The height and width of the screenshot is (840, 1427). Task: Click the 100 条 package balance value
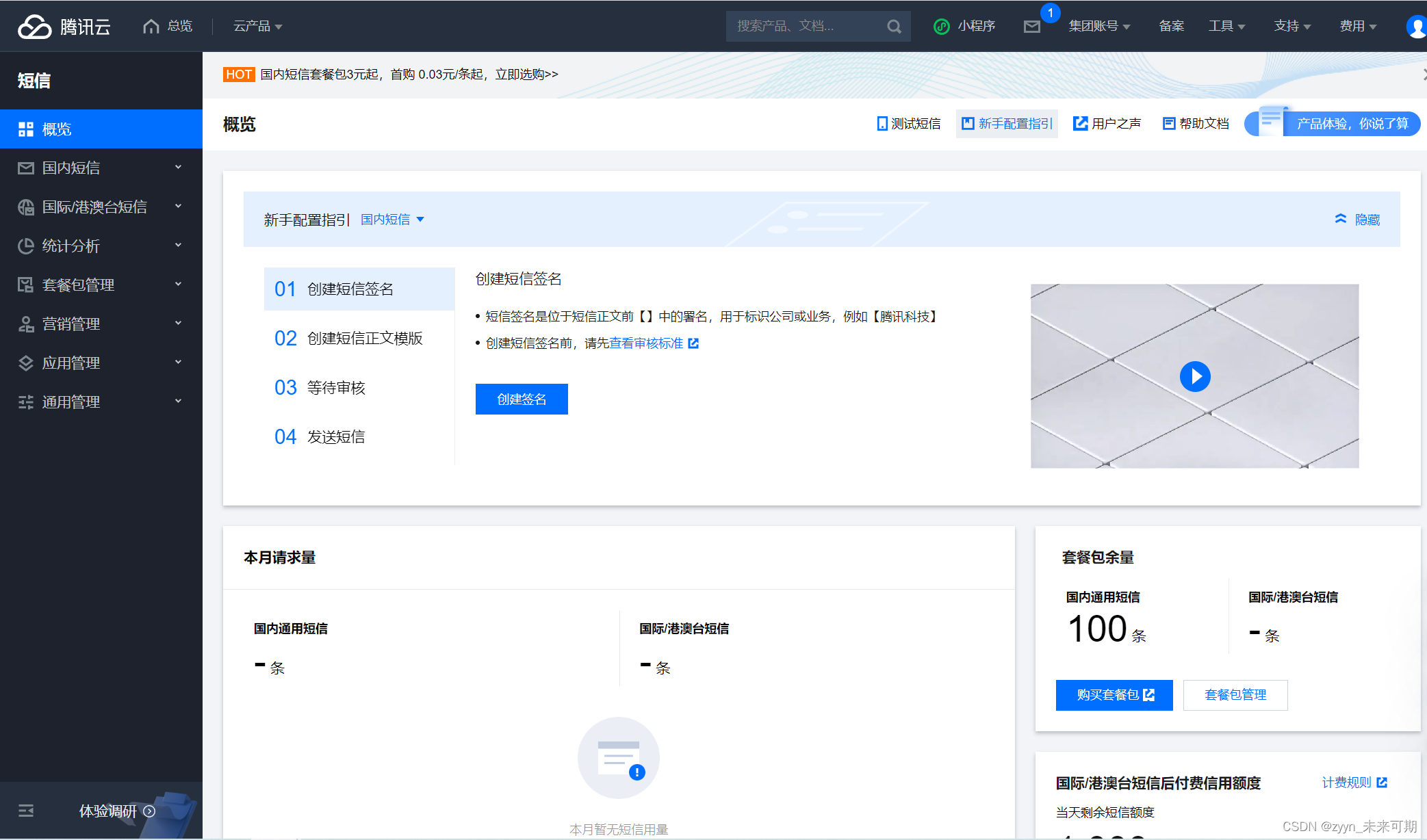tap(1107, 629)
